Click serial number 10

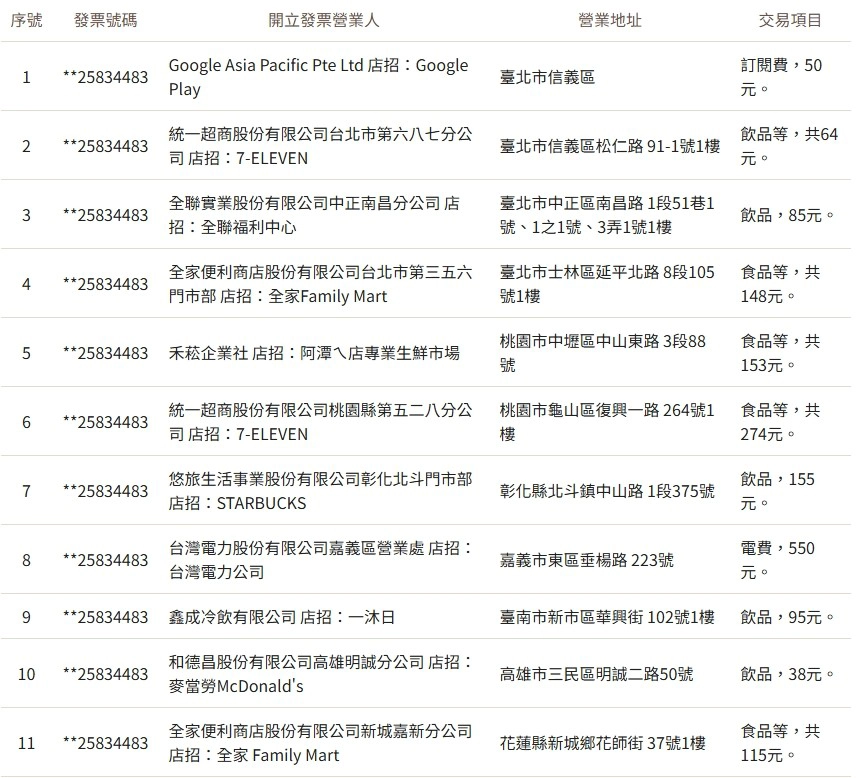[26, 674]
